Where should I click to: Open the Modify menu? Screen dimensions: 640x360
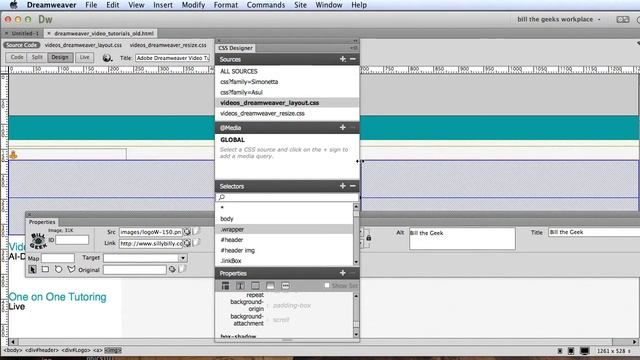193,5
